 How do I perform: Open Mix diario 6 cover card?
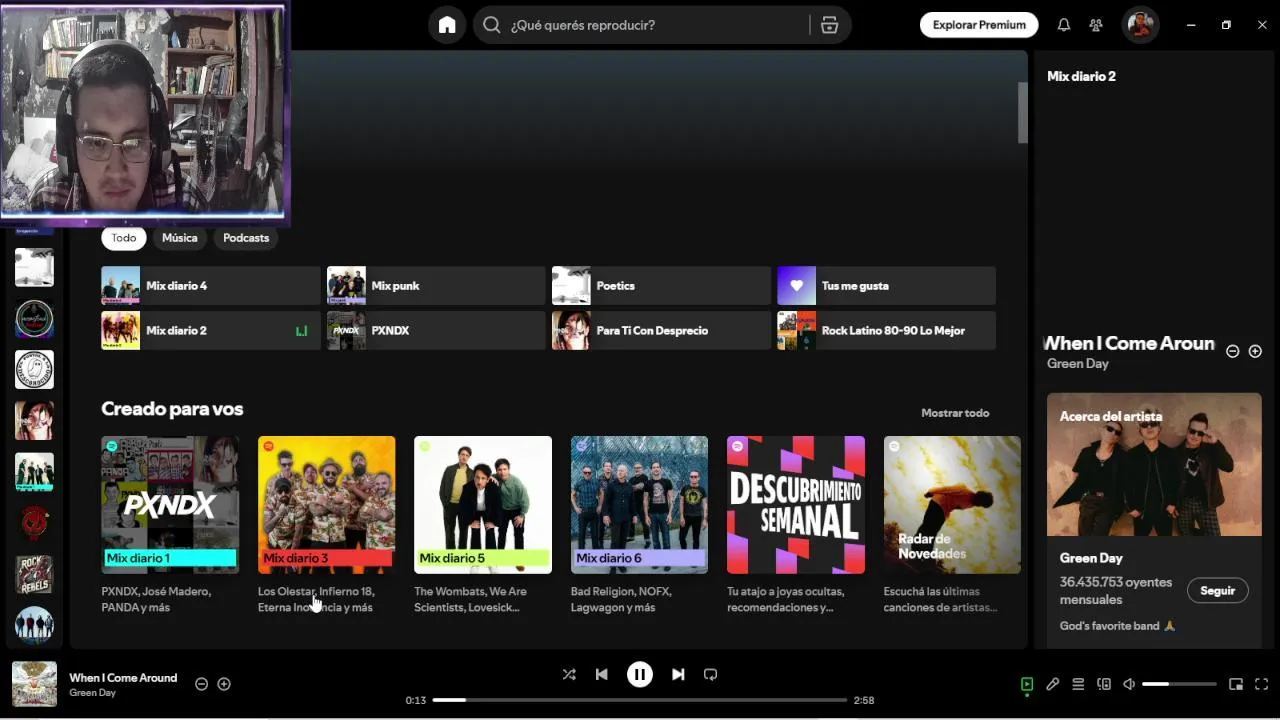(639, 505)
